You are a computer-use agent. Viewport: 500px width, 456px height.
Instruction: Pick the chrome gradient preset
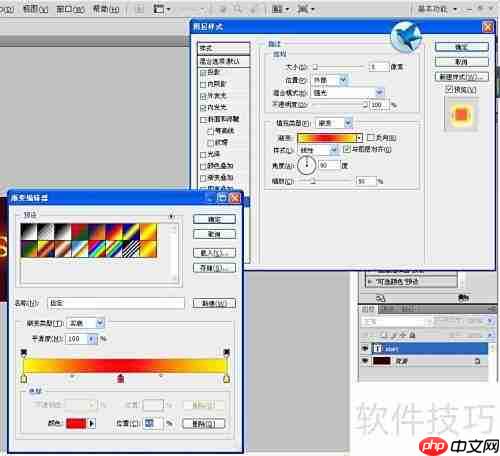80,249
